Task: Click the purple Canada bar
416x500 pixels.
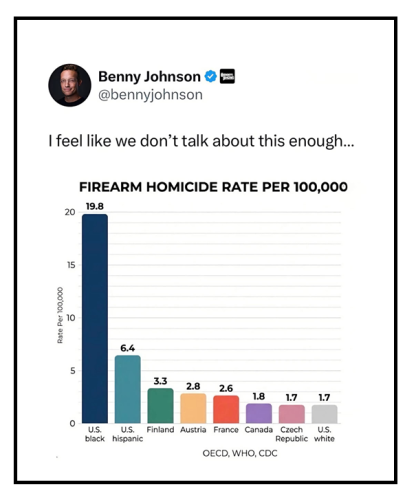Action: coord(259,413)
